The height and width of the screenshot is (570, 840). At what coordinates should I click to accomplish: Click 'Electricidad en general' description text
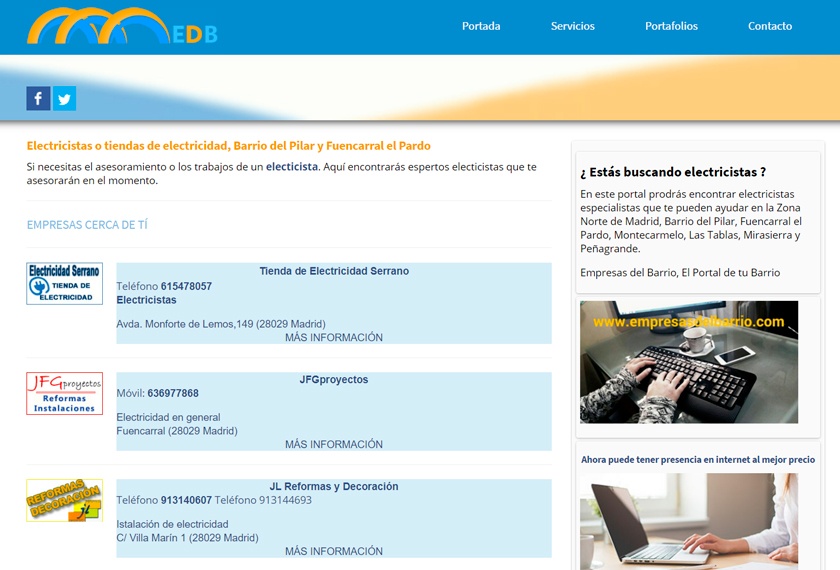(168, 417)
